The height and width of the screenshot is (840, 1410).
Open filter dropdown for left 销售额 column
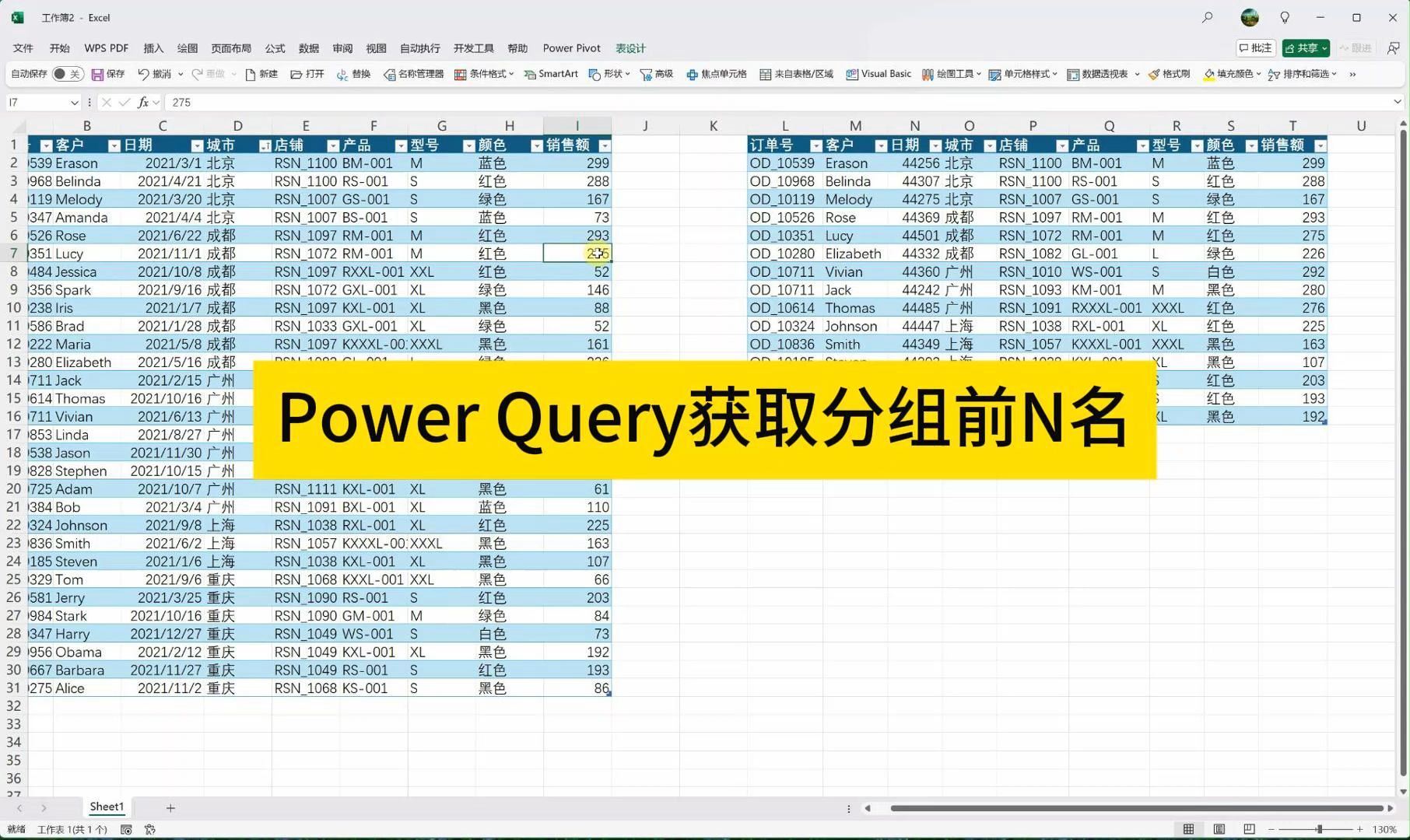click(604, 145)
